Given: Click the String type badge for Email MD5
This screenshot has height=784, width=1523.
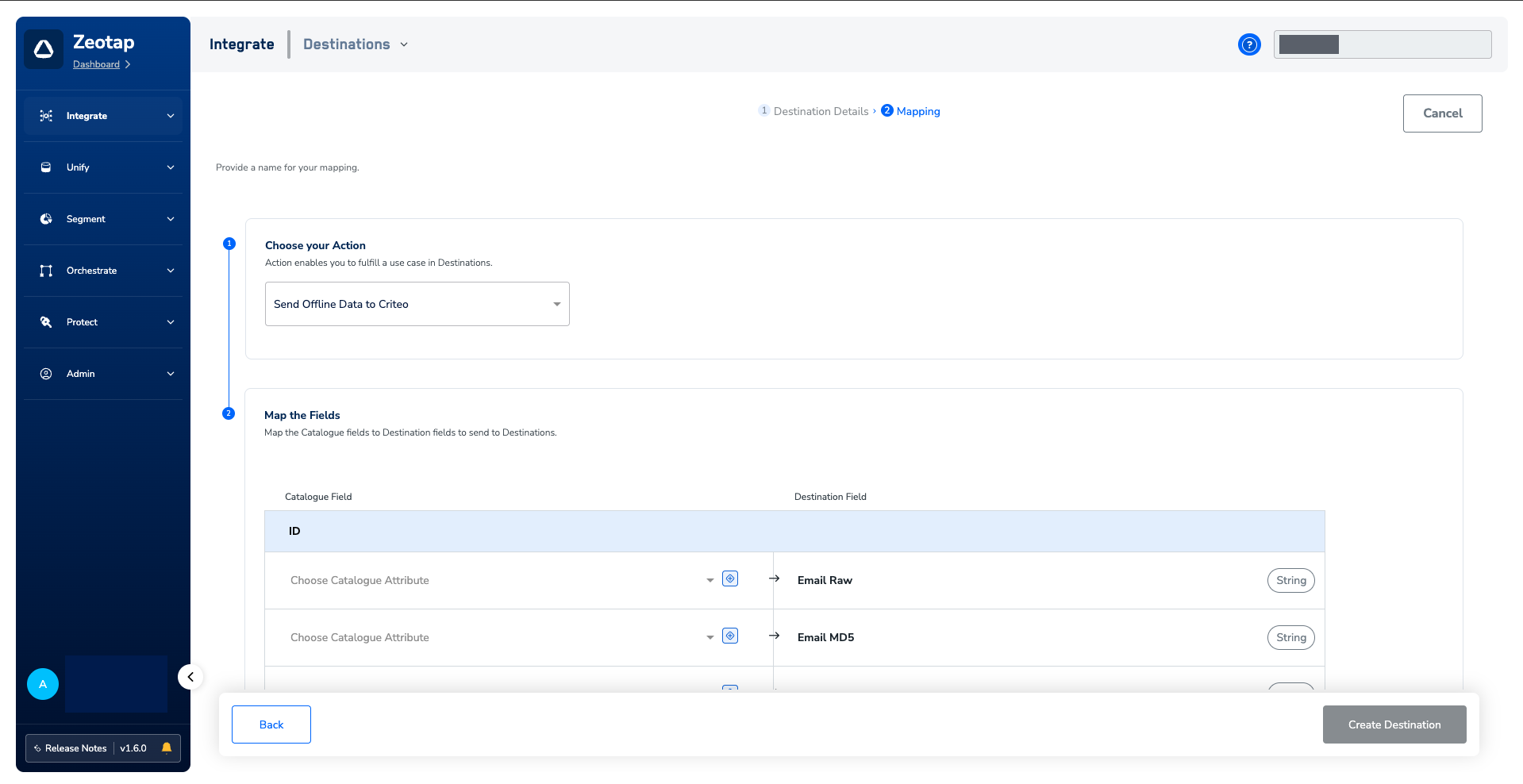Looking at the screenshot, I should coord(1291,637).
